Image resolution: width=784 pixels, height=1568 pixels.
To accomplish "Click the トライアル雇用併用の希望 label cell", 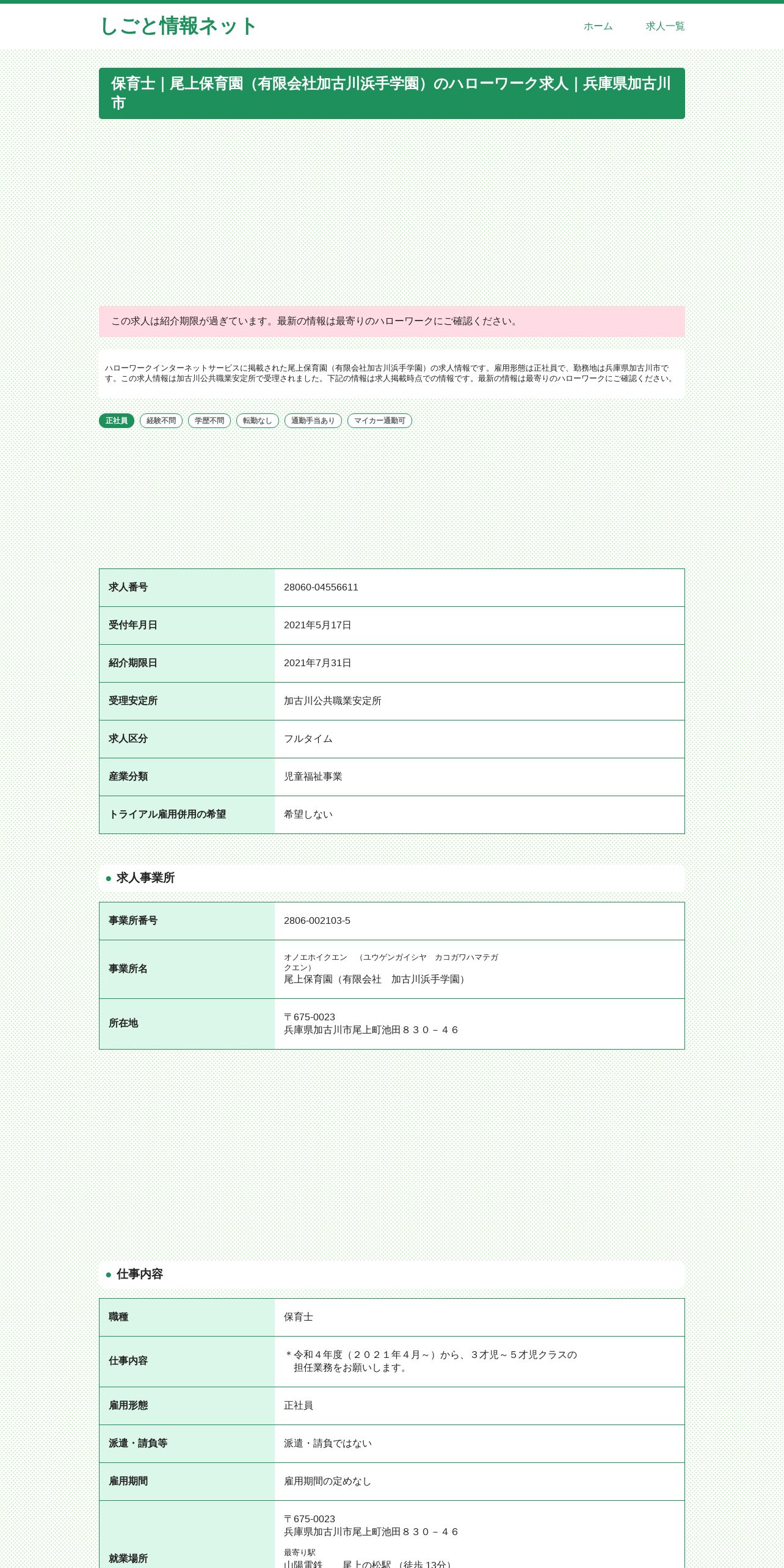I will click(x=187, y=815).
